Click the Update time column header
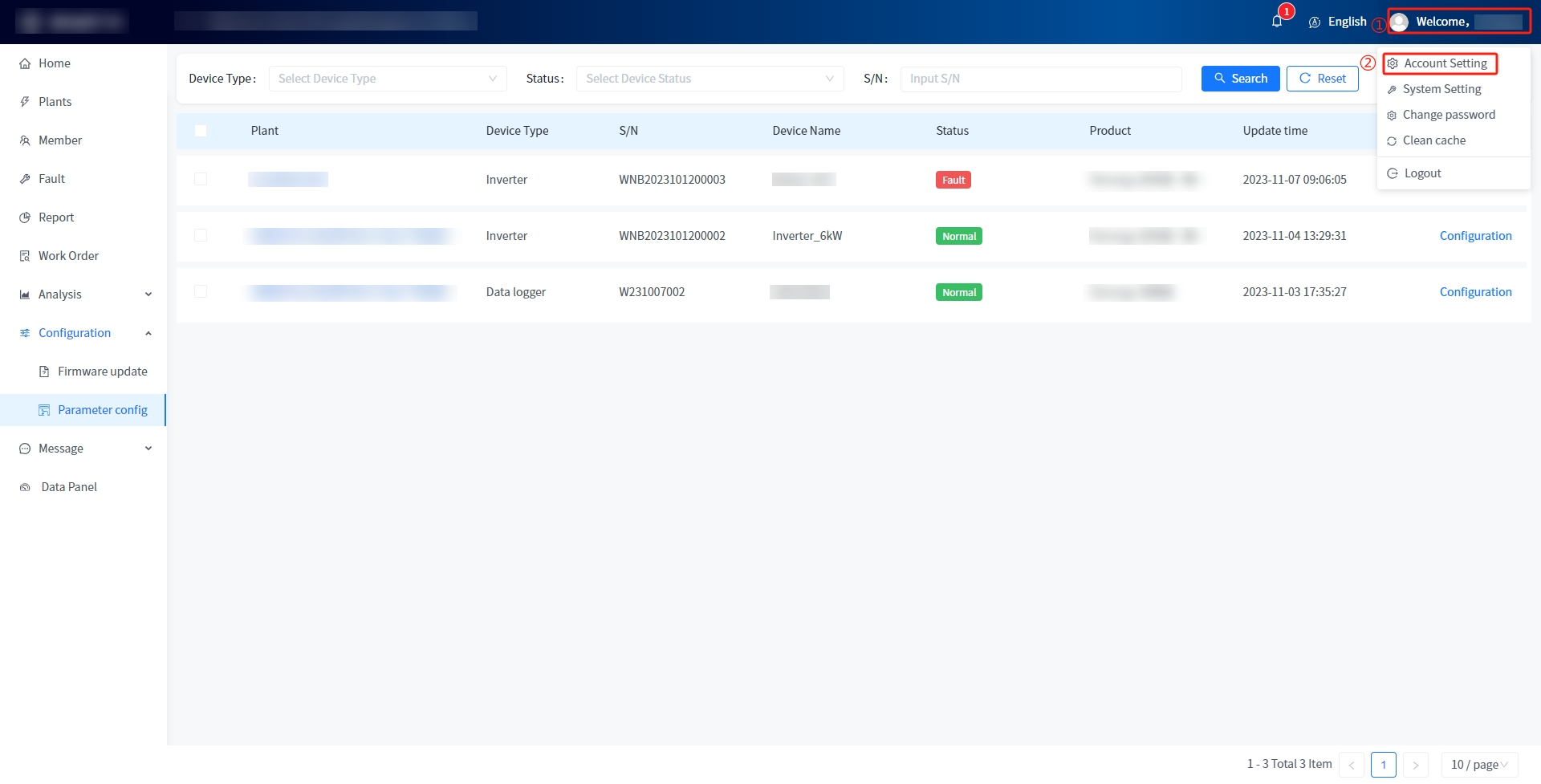The height and width of the screenshot is (784, 1541). [x=1275, y=131]
